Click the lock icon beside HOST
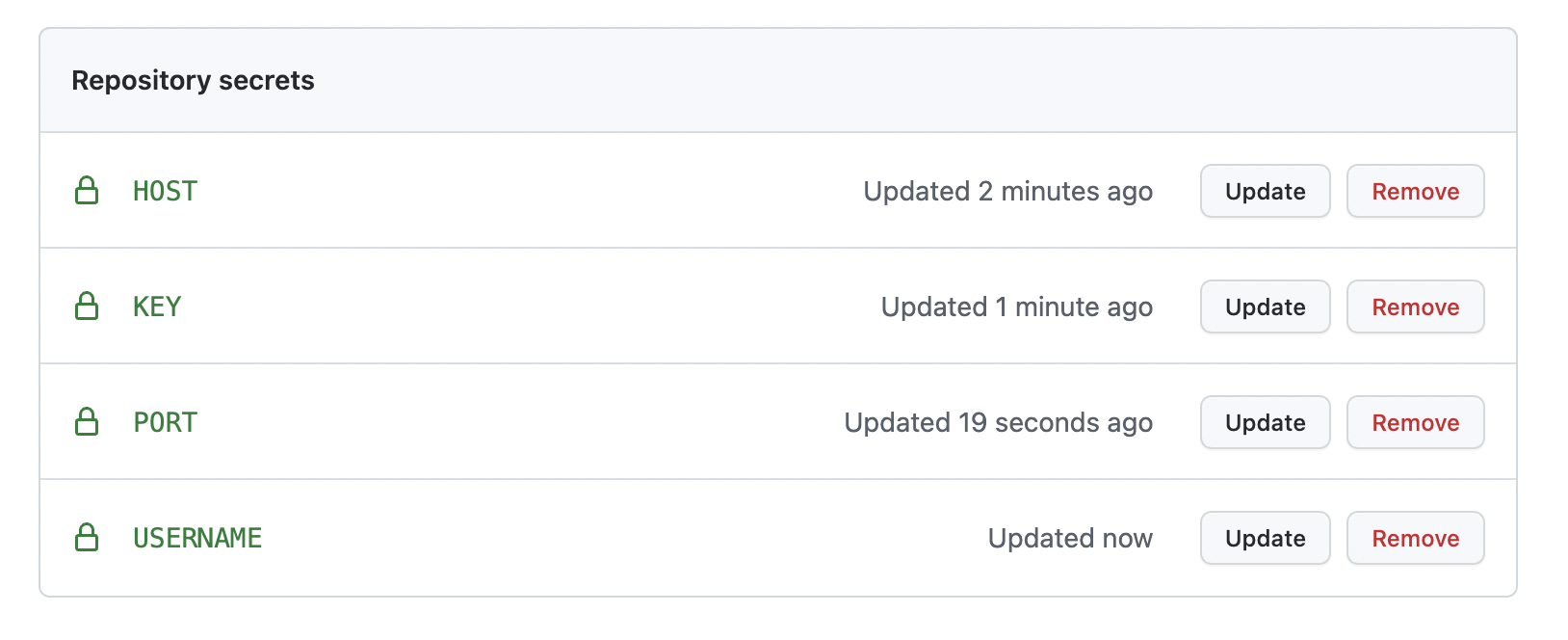Image resolution: width=1568 pixels, height=640 pixels. pos(87,191)
